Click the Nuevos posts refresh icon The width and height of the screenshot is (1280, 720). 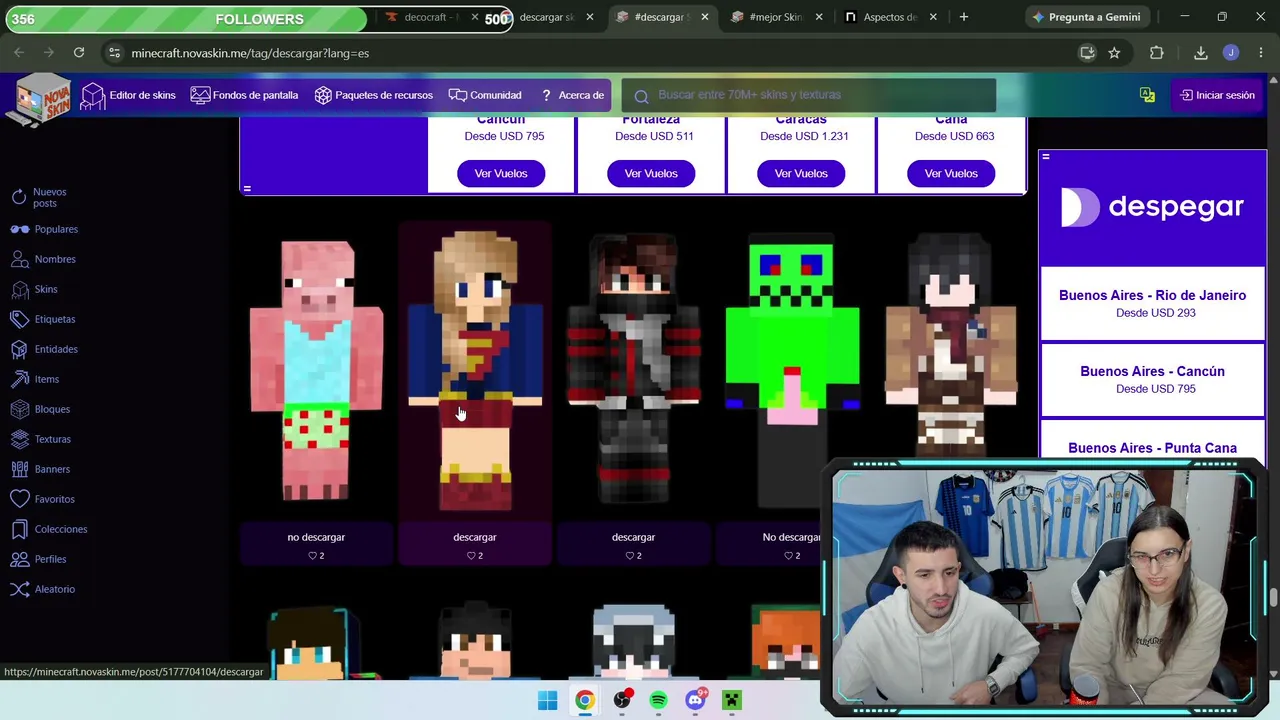click(19, 198)
